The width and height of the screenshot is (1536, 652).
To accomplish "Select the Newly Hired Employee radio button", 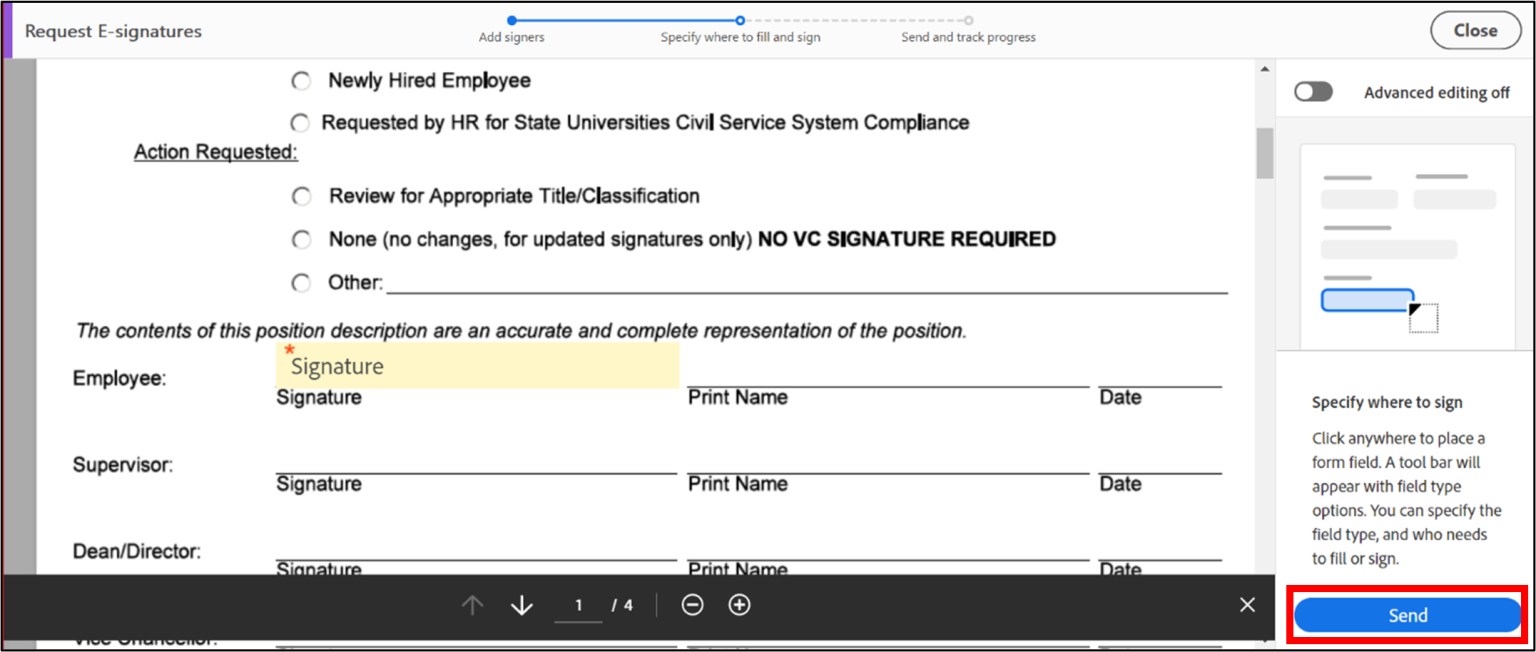I will (301, 80).
